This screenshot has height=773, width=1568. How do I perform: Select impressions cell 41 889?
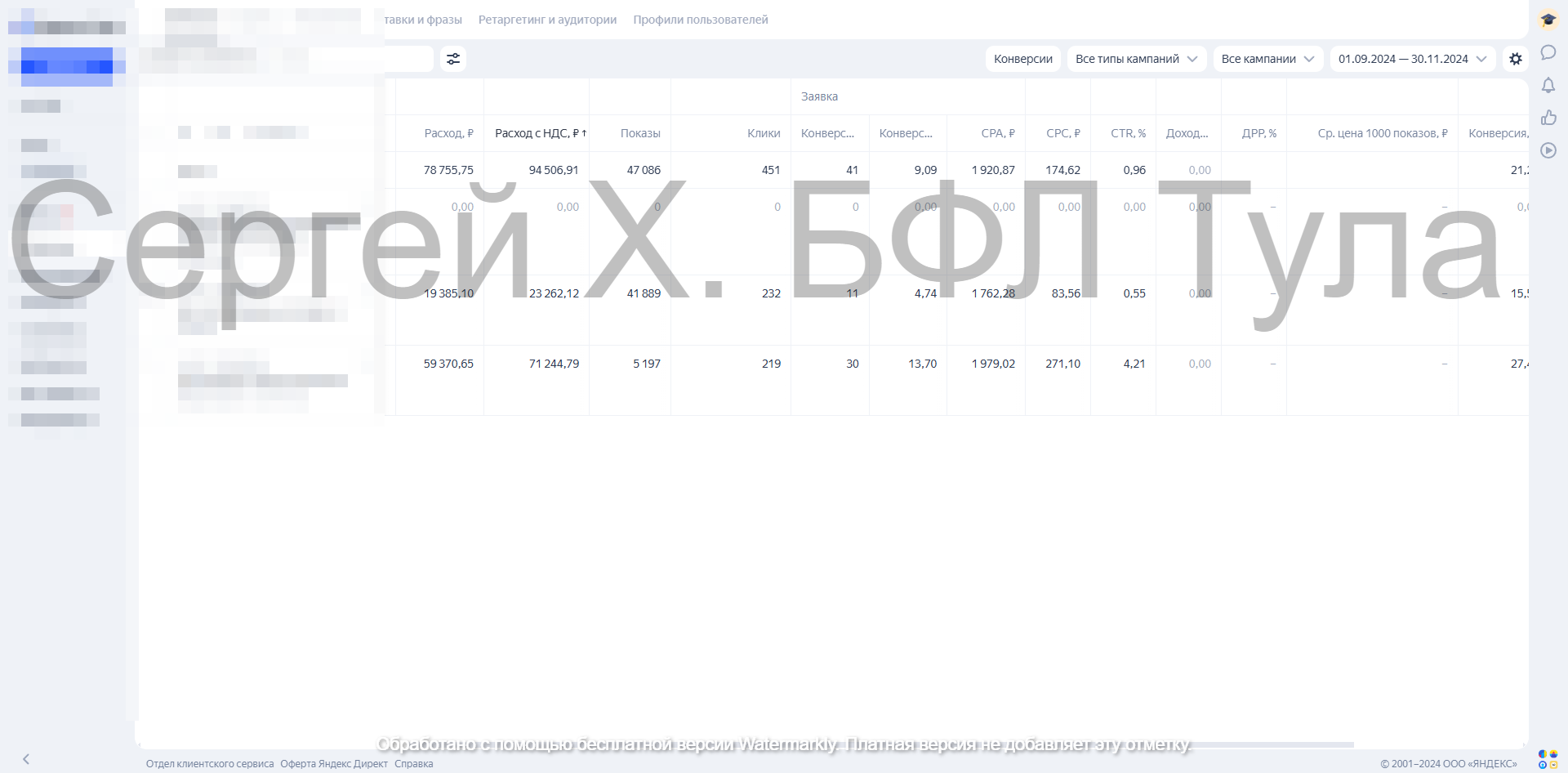coord(644,293)
